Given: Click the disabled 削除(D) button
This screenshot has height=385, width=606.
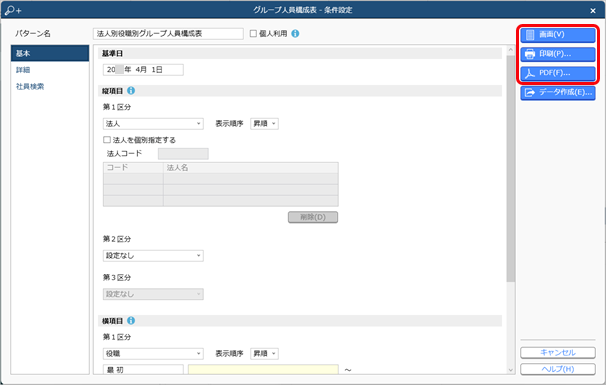Looking at the screenshot, I should 313,217.
